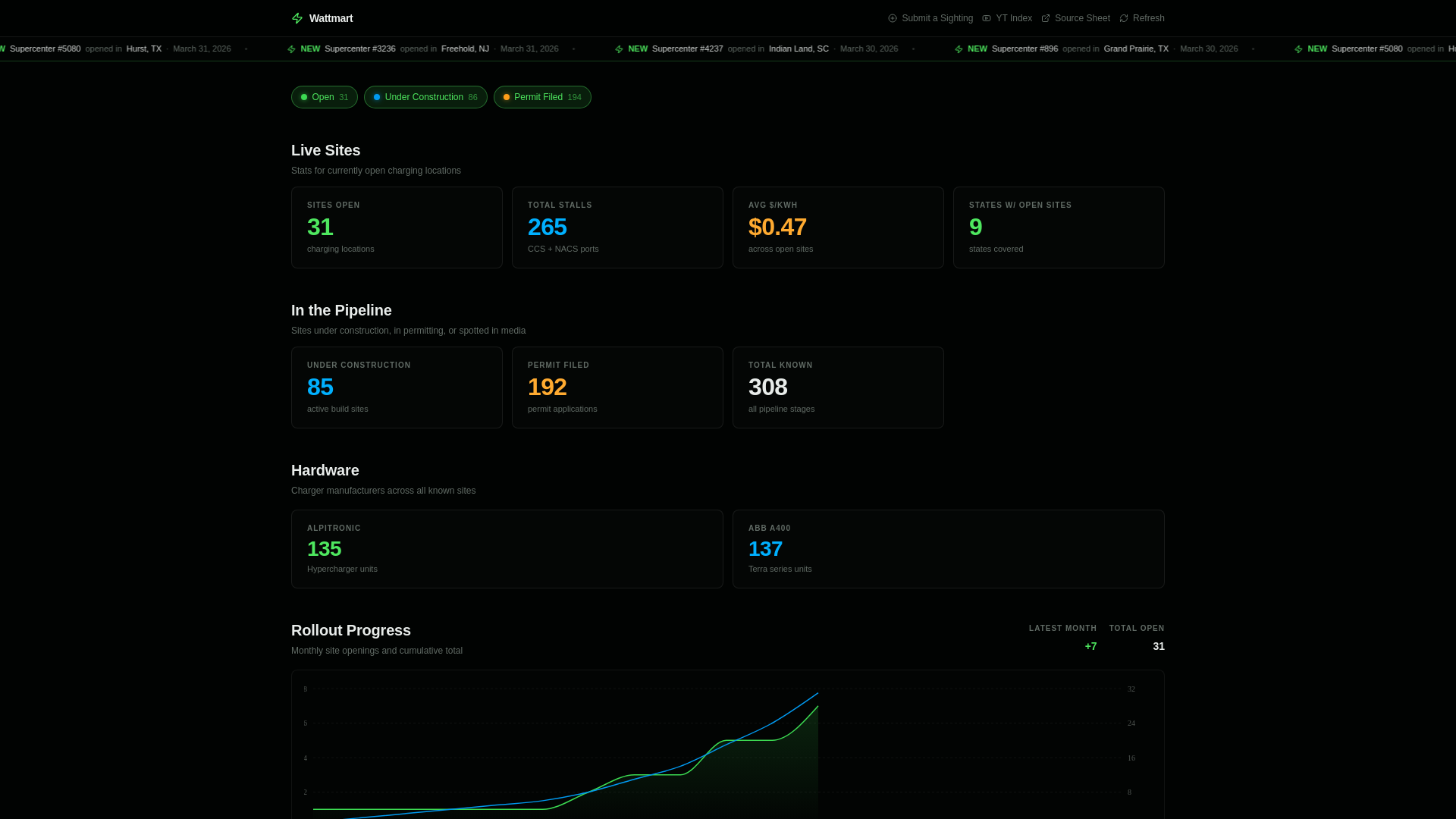Click the circular arrows Refresh icon
The image size is (1456, 819).
(x=1124, y=18)
